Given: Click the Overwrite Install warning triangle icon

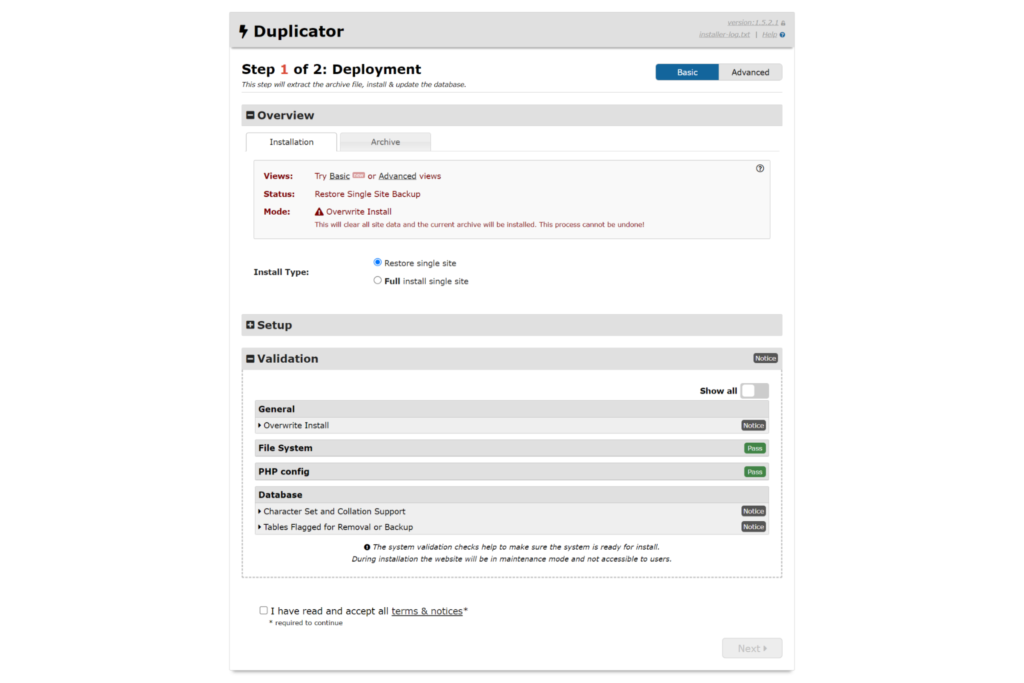Looking at the screenshot, I should [319, 212].
